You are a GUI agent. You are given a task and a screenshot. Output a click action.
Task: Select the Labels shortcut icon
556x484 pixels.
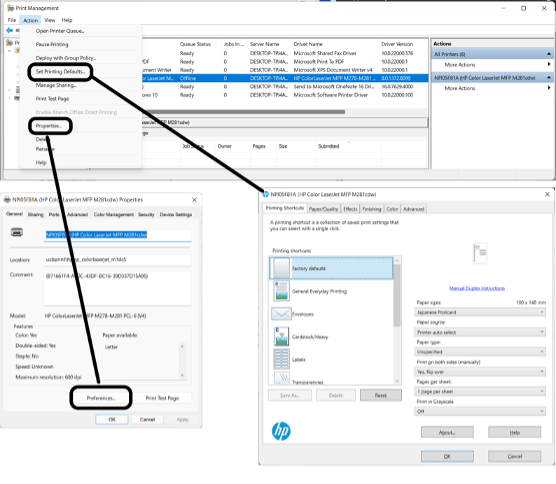[x=281, y=359]
